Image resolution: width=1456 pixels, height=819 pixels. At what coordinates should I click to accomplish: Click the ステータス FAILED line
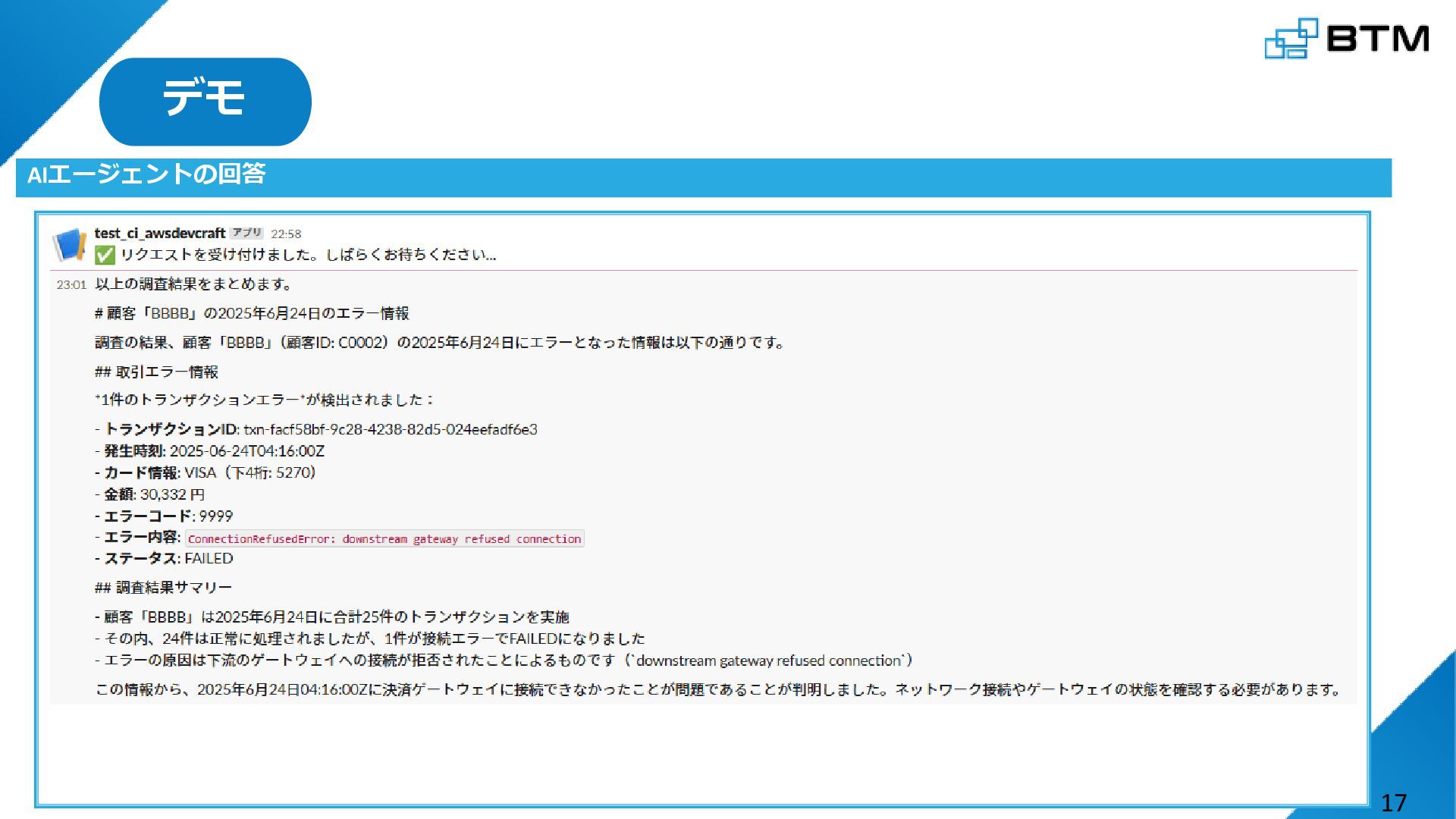[165, 558]
